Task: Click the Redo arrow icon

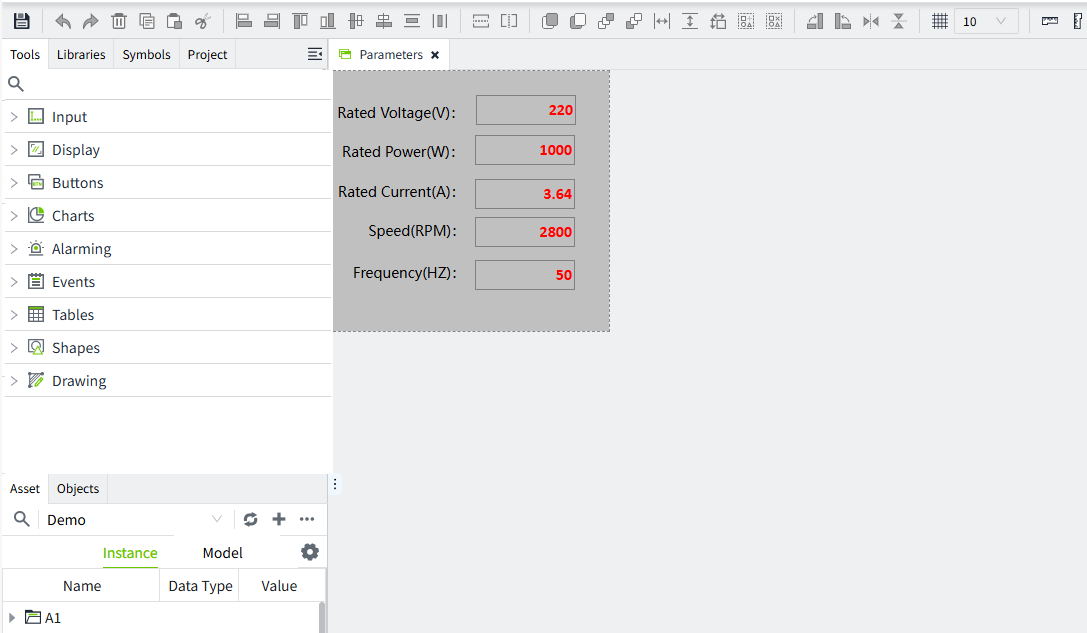Action: click(90, 21)
